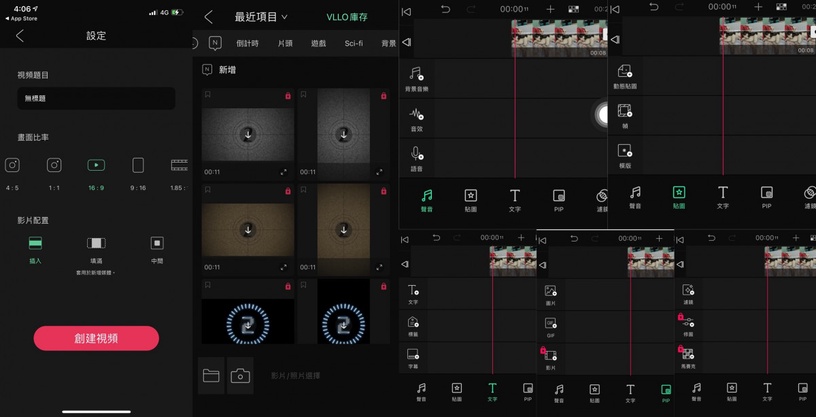Open the 背景 category tab
Screen dimensions: 816x417
389,44
